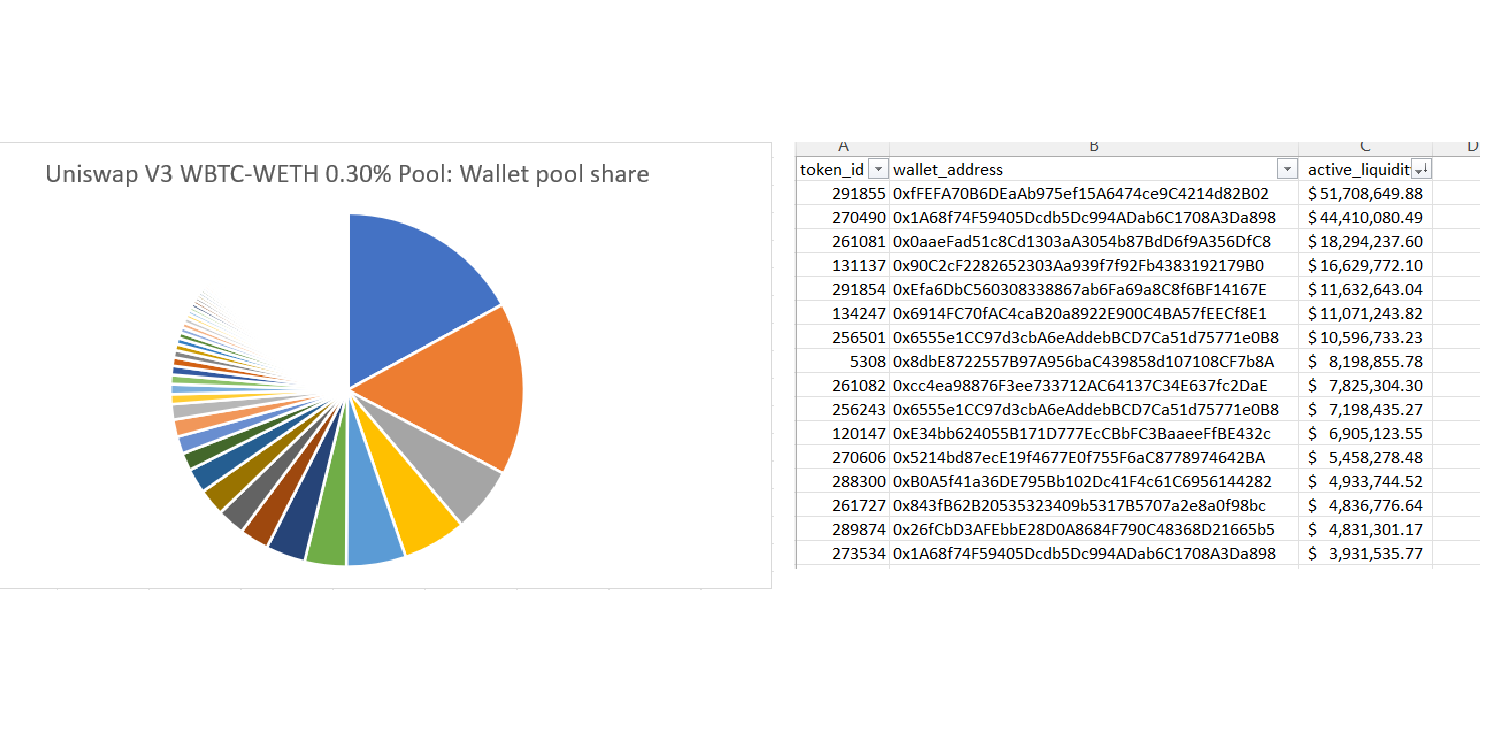
Task: Open the token_id filter dropdown
Action: tap(878, 169)
